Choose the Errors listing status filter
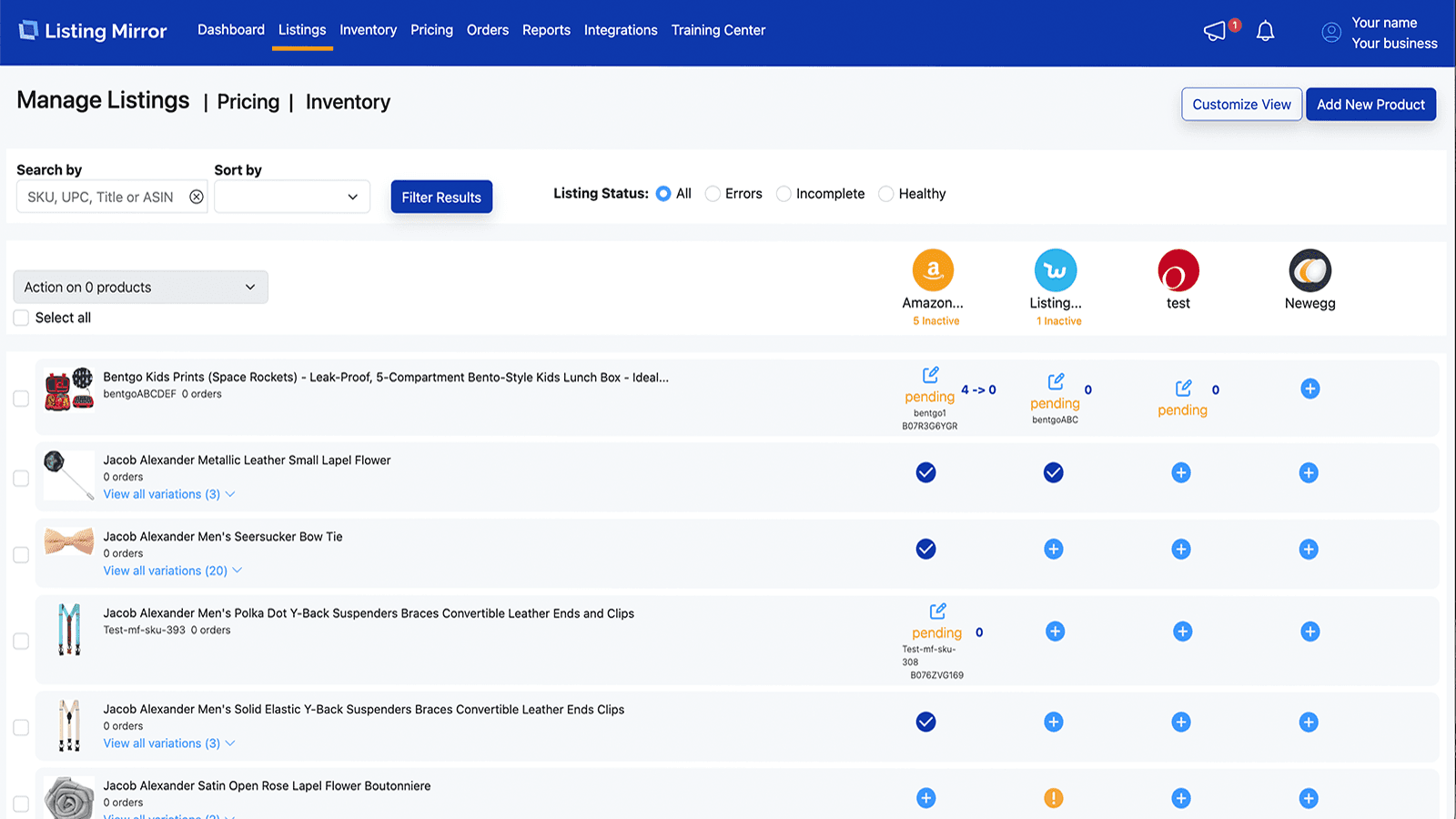 pyautogui.click(x=713, y=193)
